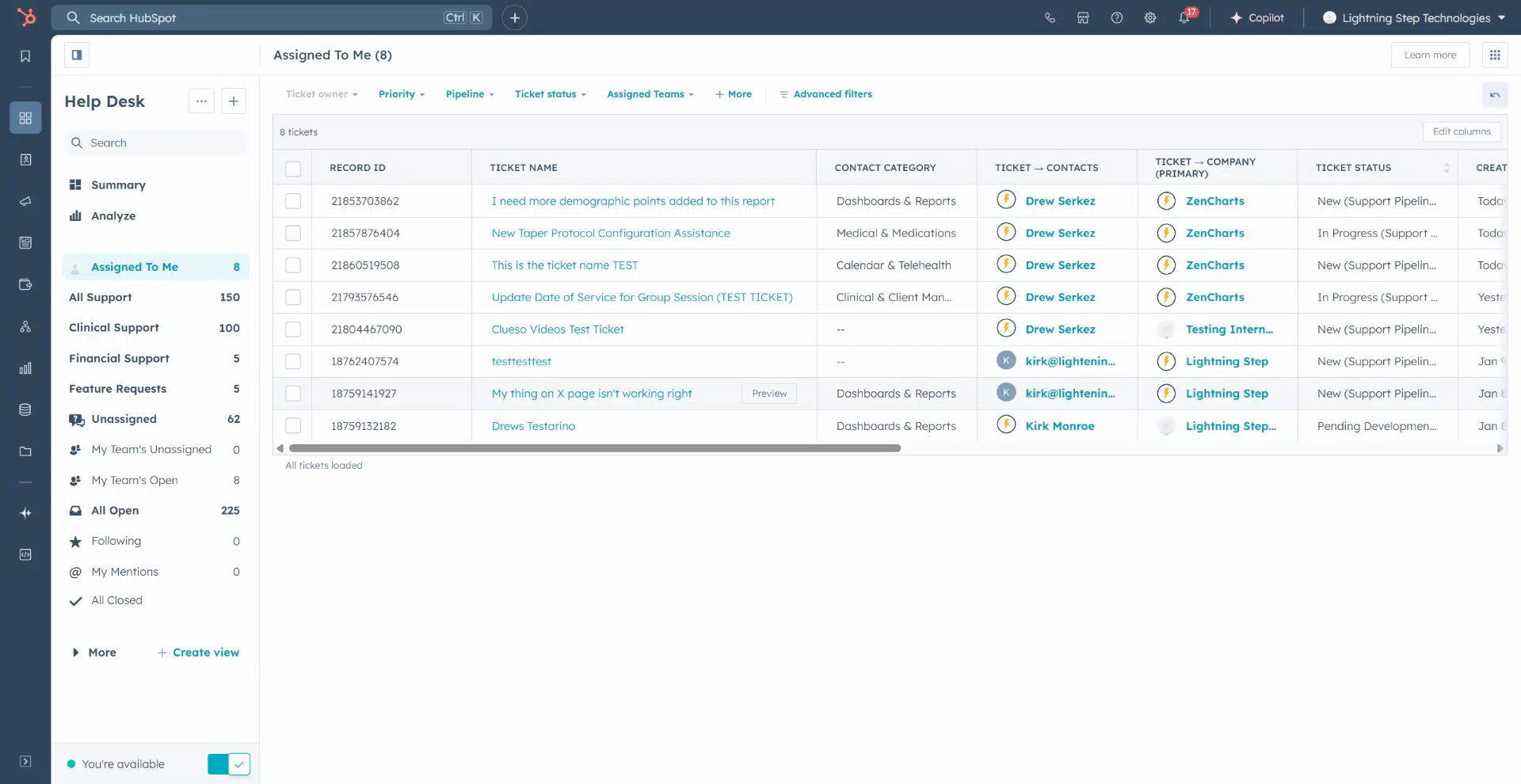
Task: Open the Marketing megaphone icon in sidebar
Action: tap(25, 200)
